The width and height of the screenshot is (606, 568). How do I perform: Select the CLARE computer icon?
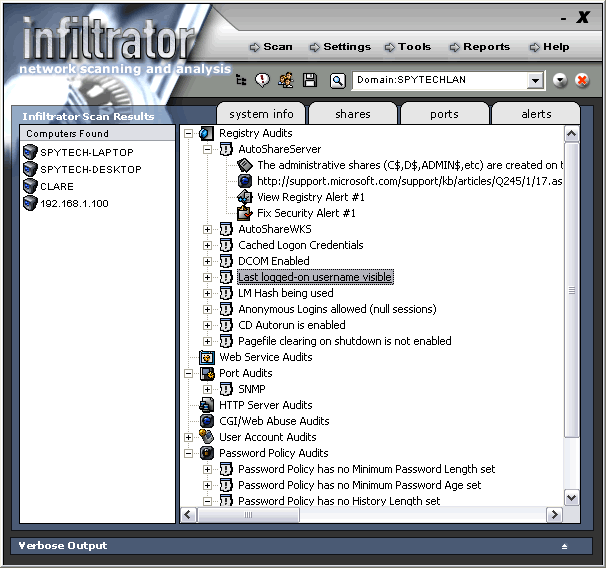click(x=30, y=186)
